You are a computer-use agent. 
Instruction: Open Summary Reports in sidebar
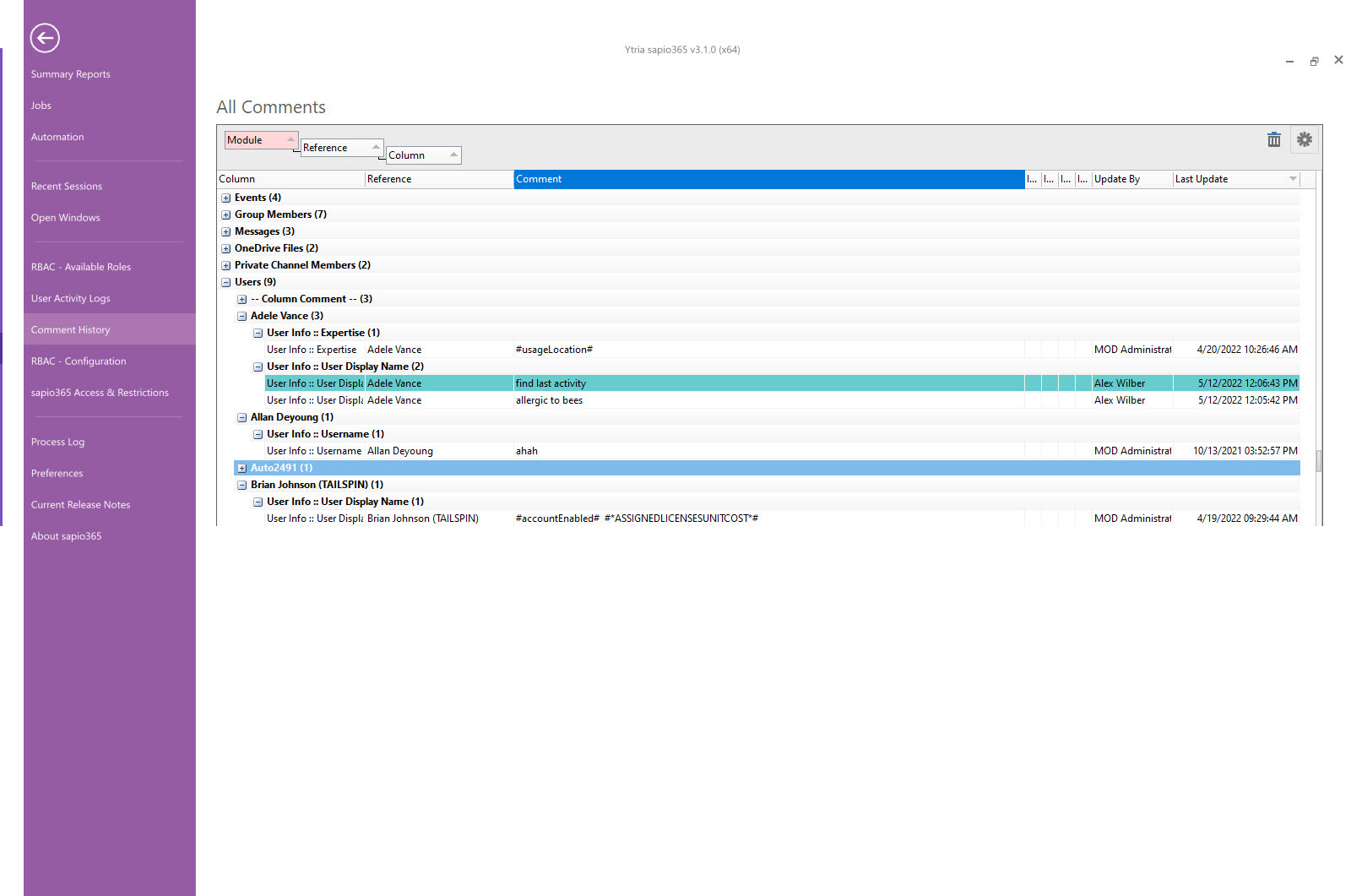click(x=71, y=74)
